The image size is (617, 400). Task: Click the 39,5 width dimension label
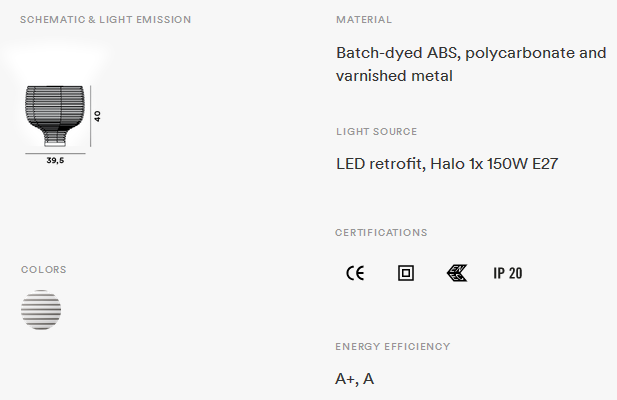click(55, 160)
